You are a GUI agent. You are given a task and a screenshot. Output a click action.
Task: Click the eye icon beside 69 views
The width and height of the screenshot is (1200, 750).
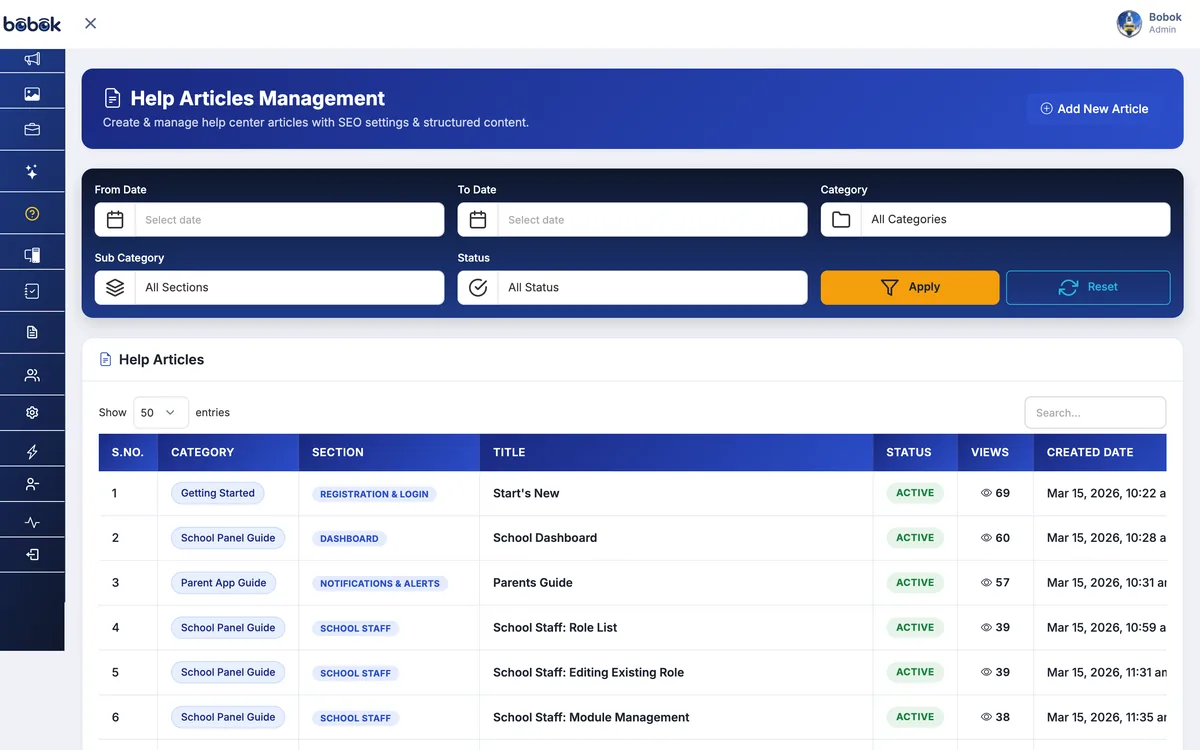[986, 493]
